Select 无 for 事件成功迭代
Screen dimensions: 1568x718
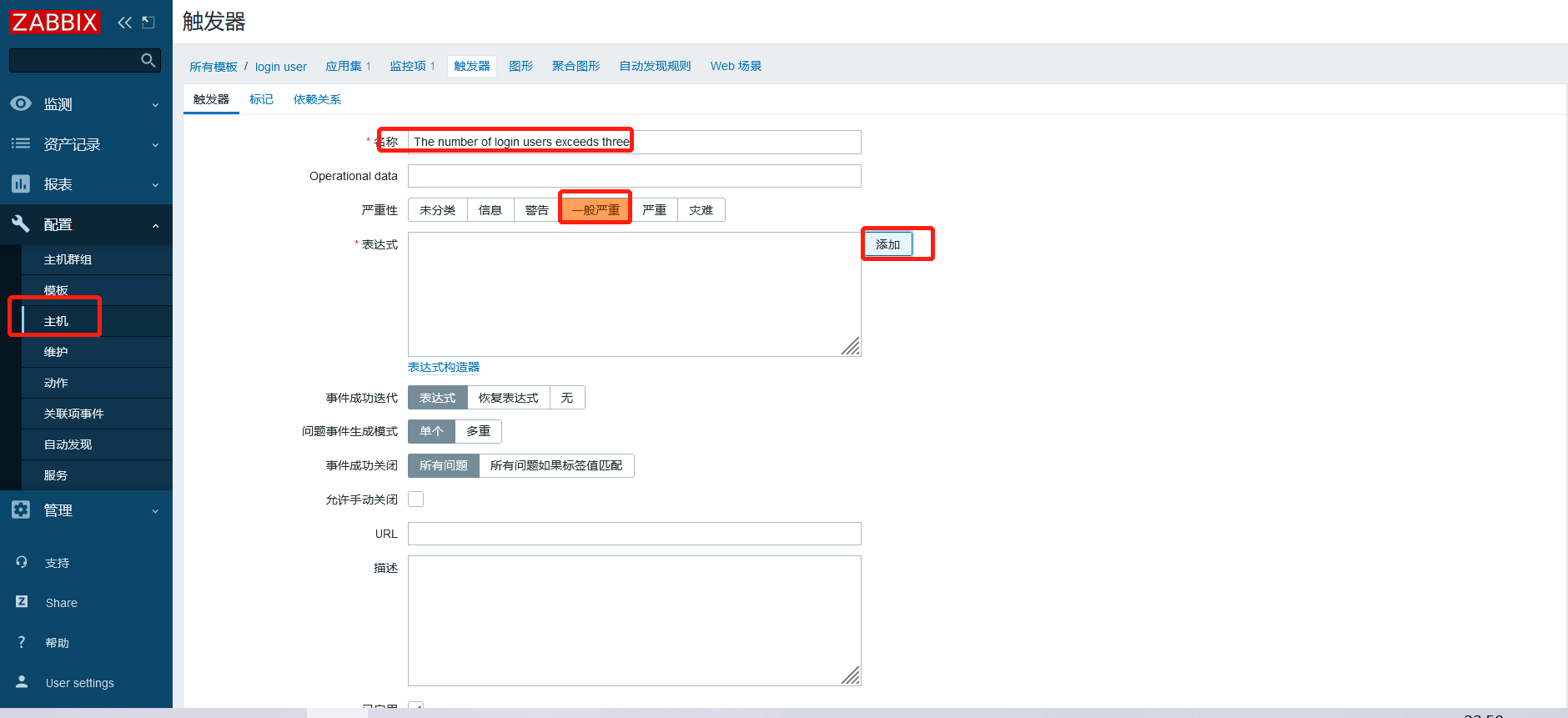567,398
